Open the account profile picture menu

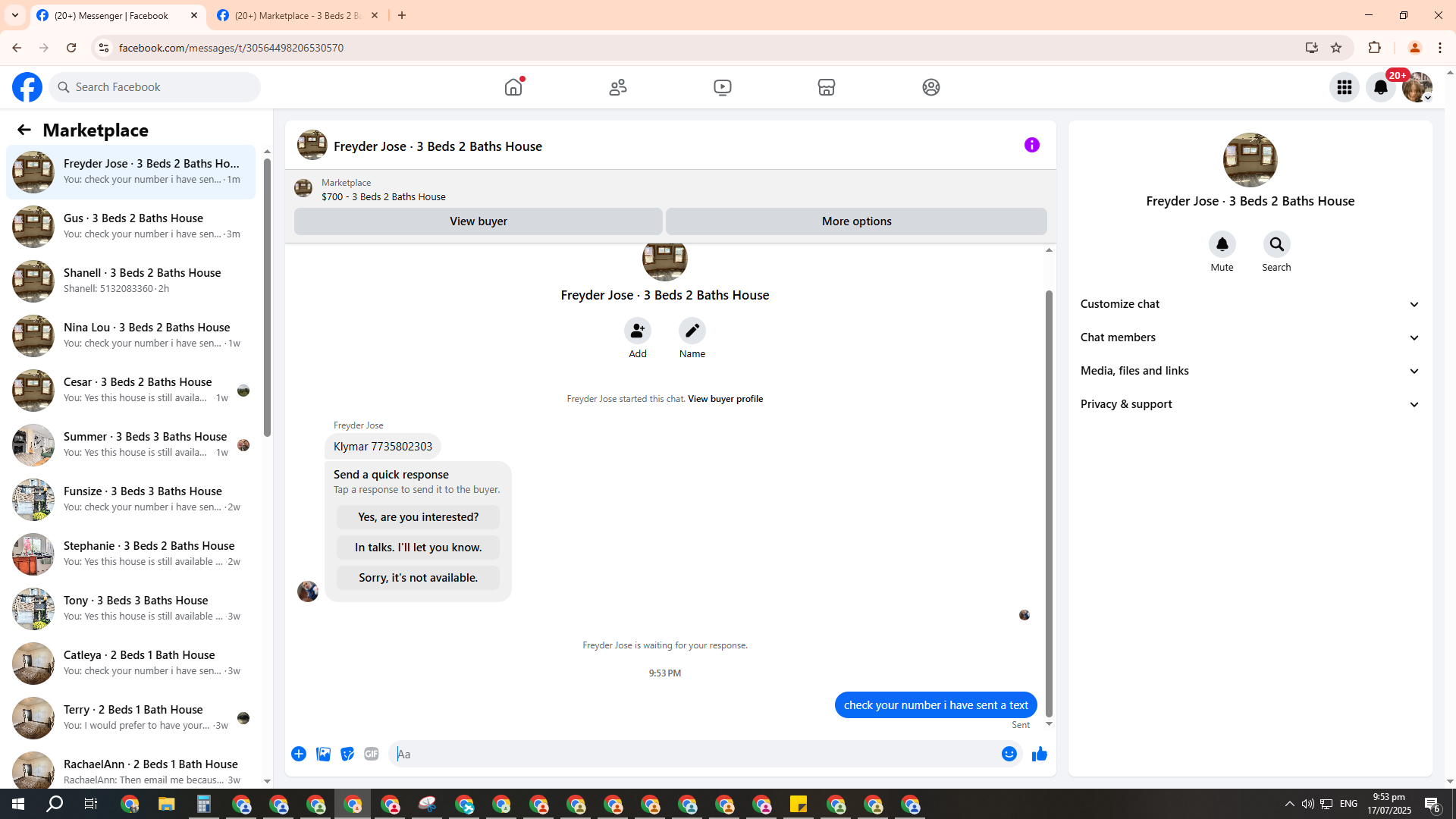pyautogui.click(x=1417, y=87)
